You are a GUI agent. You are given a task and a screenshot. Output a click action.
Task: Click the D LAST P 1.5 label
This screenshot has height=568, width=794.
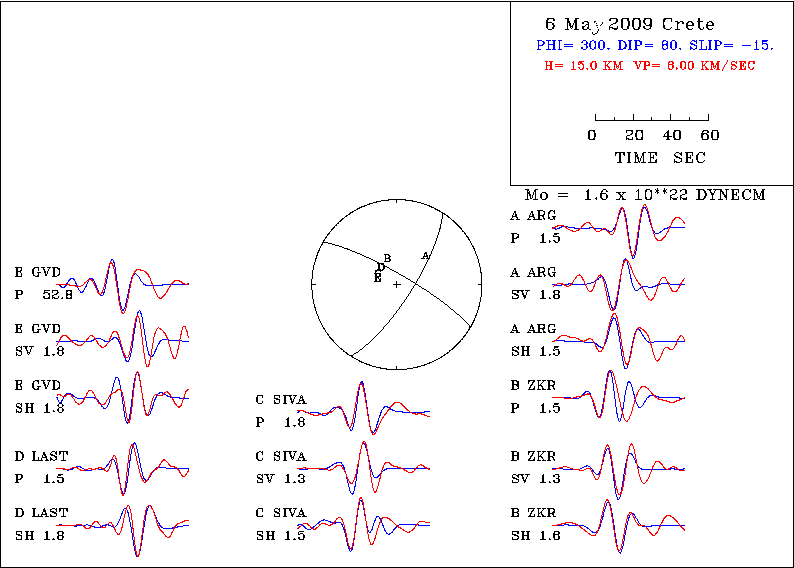click(x=41, y=468)
